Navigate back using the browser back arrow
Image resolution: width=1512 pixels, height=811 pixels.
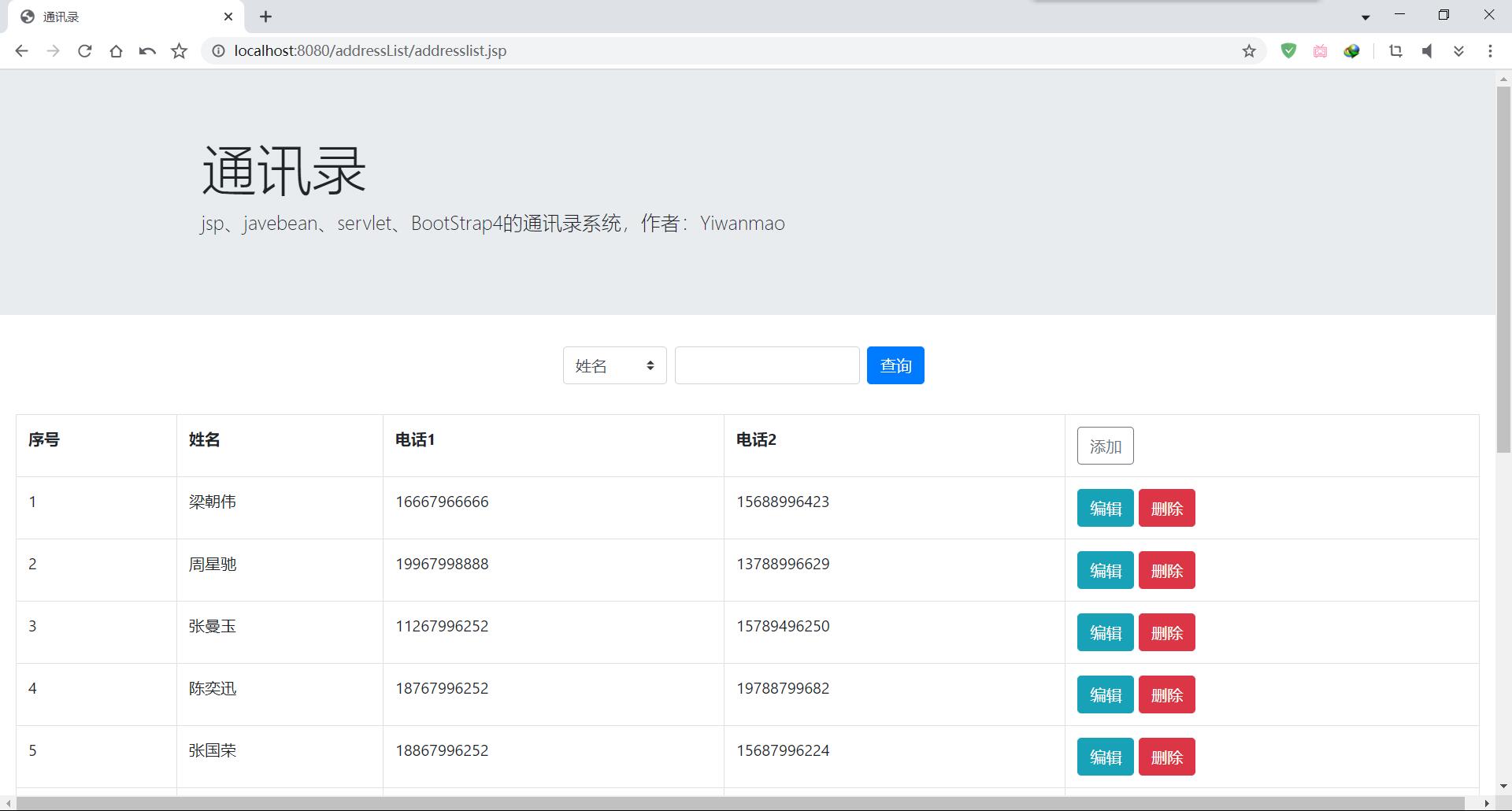click(21, 50)
